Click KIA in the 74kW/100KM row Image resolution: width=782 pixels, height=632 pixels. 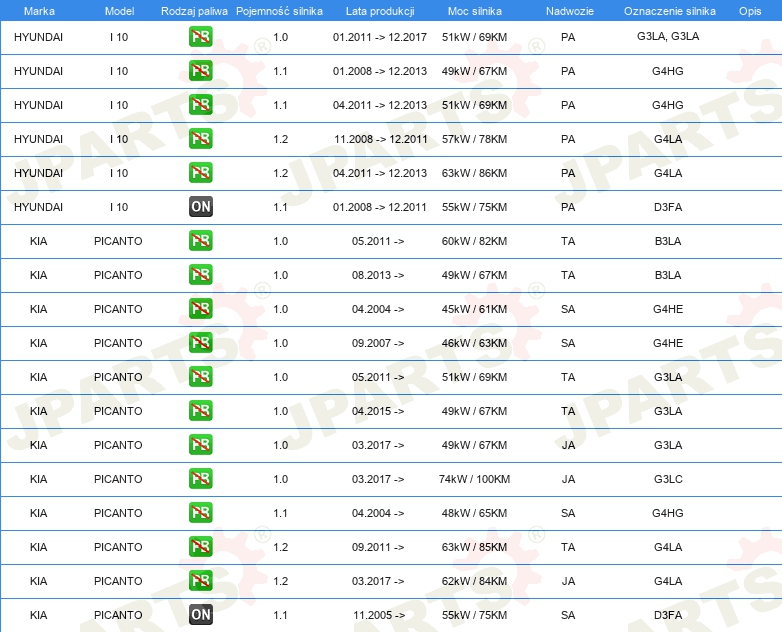click(x=38, y=479)
